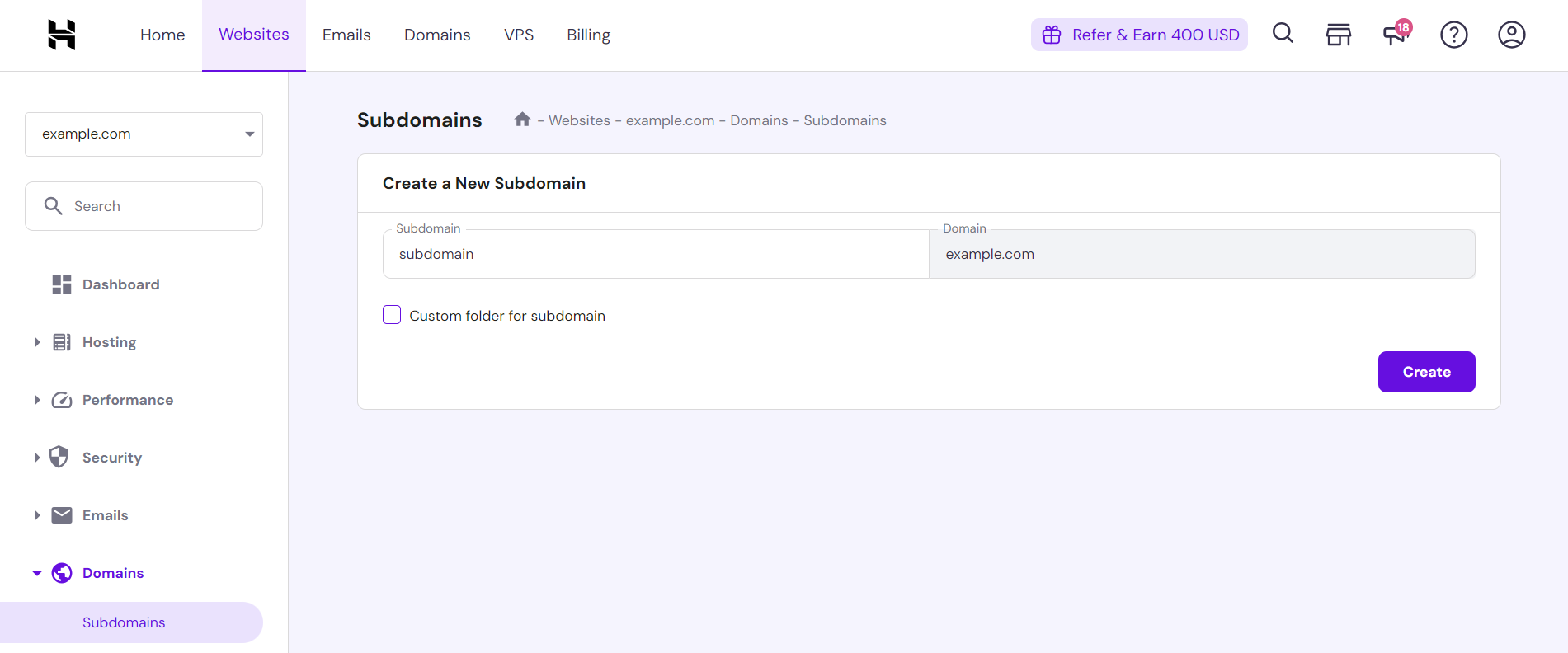The height and width of the screenshot is (653, 1568).
Task: Open the marketplace store icon
Action: coord(1338,35)
